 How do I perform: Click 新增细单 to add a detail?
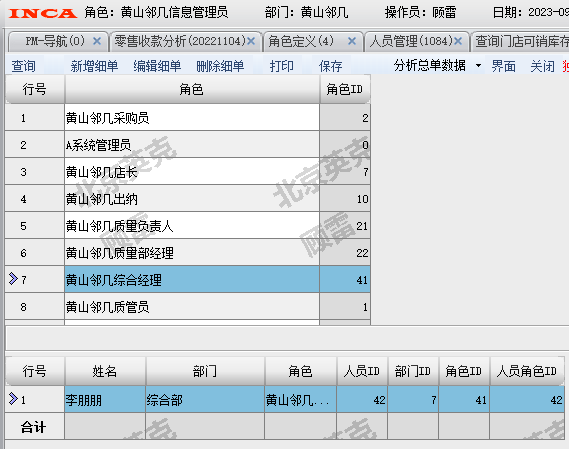click(94, 66)
